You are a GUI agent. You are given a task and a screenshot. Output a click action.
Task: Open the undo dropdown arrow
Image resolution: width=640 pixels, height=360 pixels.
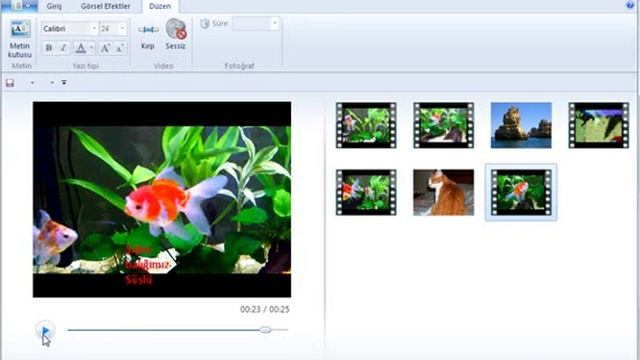tap(32, 83)
